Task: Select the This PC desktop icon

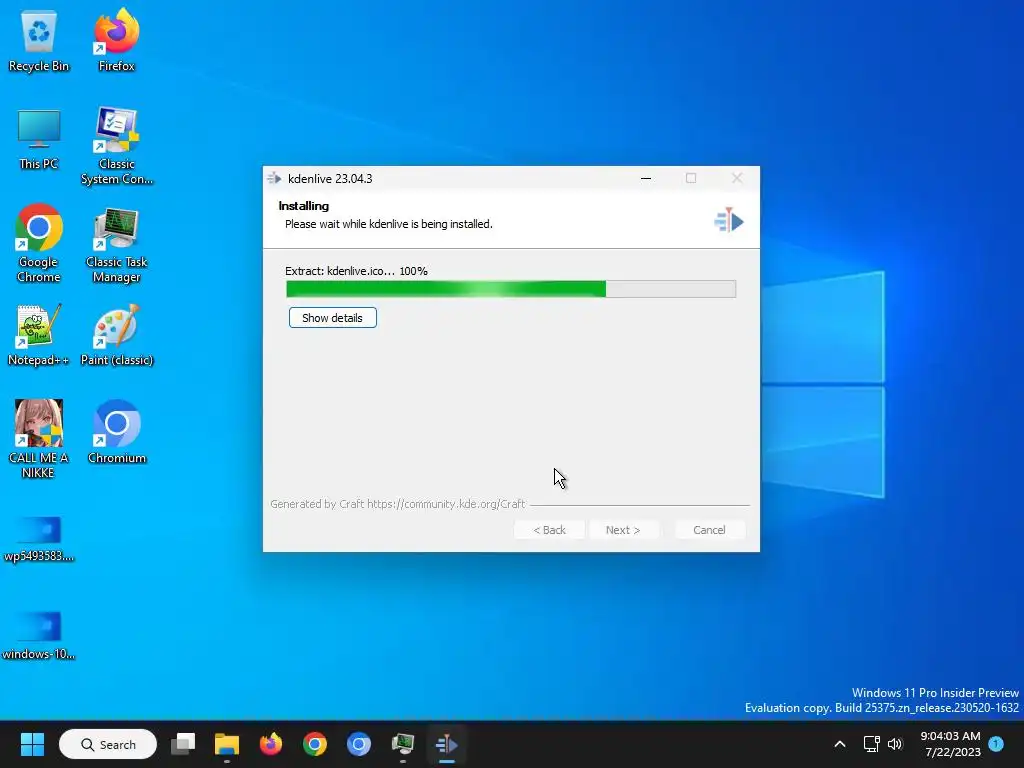Action: pyautogui.click(x=39, y=140)
